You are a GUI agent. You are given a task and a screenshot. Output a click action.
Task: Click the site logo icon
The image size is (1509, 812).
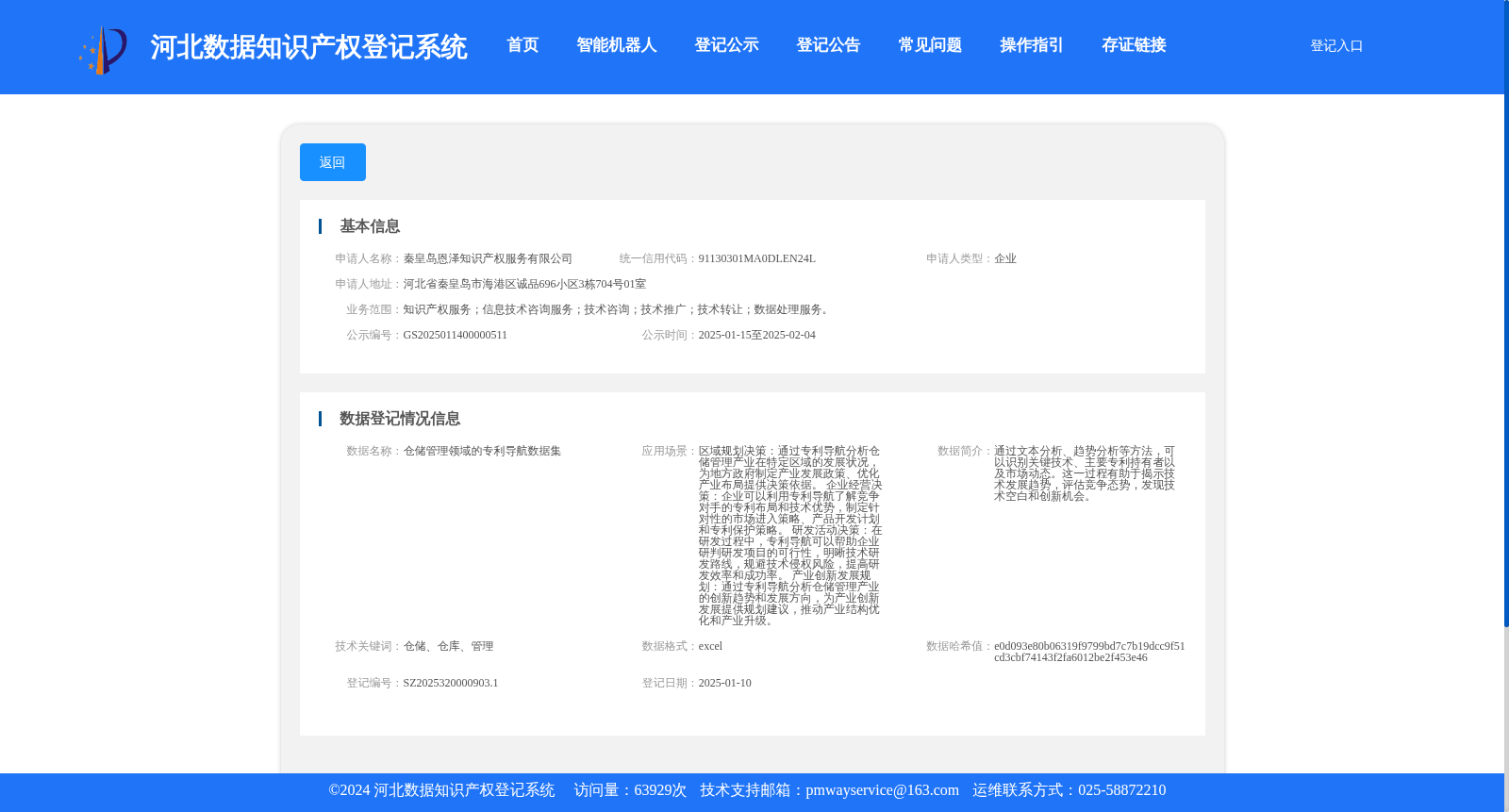pyautogui.click(x=103, y=50)
